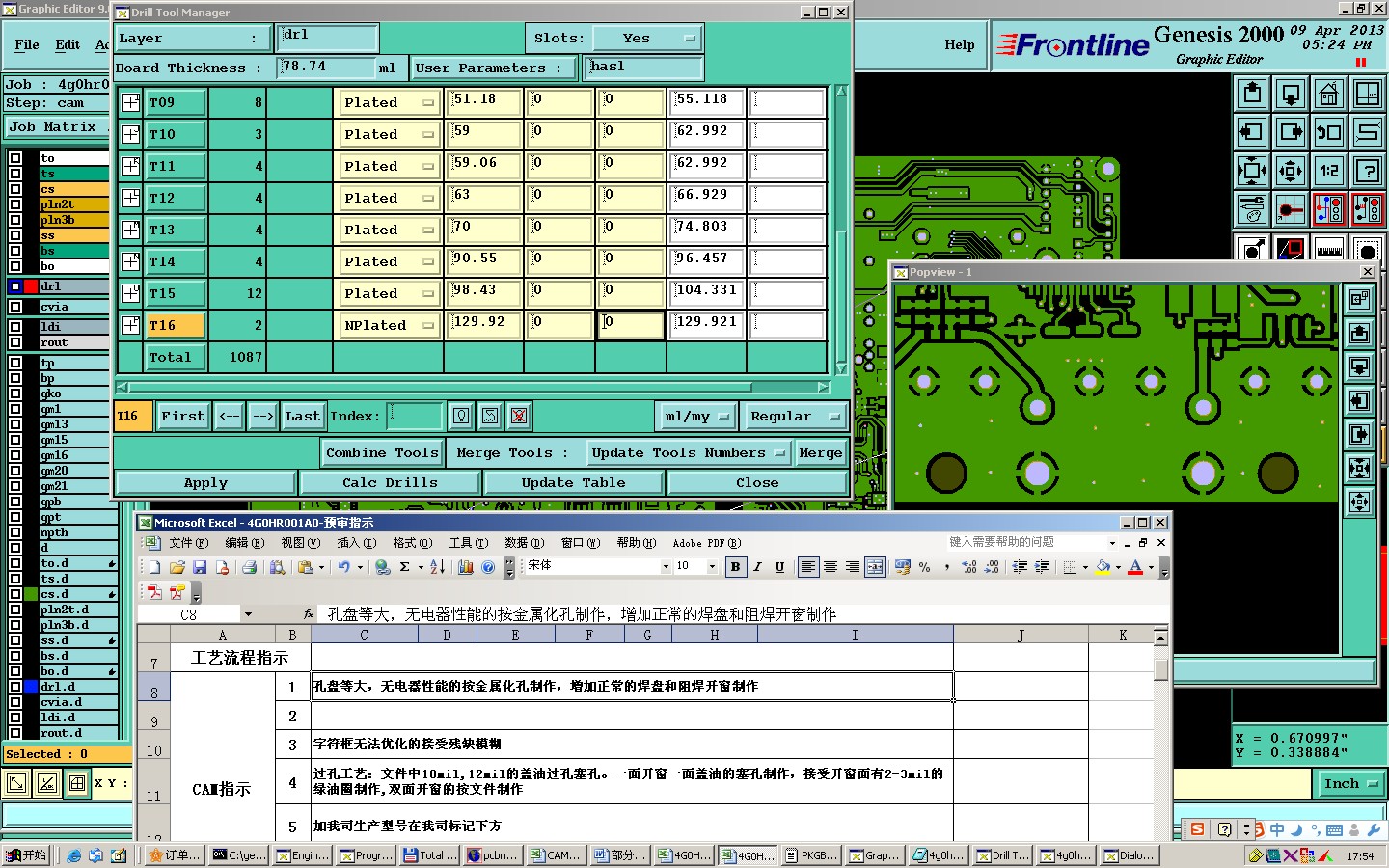Open the Excel 数据(D) menu
Screen dimensions: 1389x868
point(524,543)
